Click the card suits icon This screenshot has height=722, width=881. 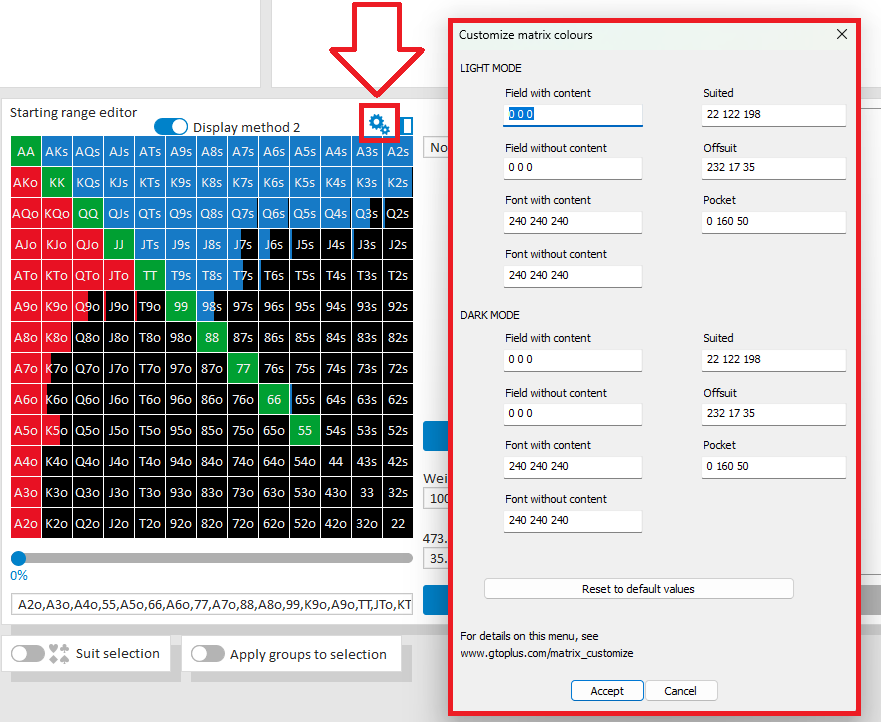pos(60,654)
